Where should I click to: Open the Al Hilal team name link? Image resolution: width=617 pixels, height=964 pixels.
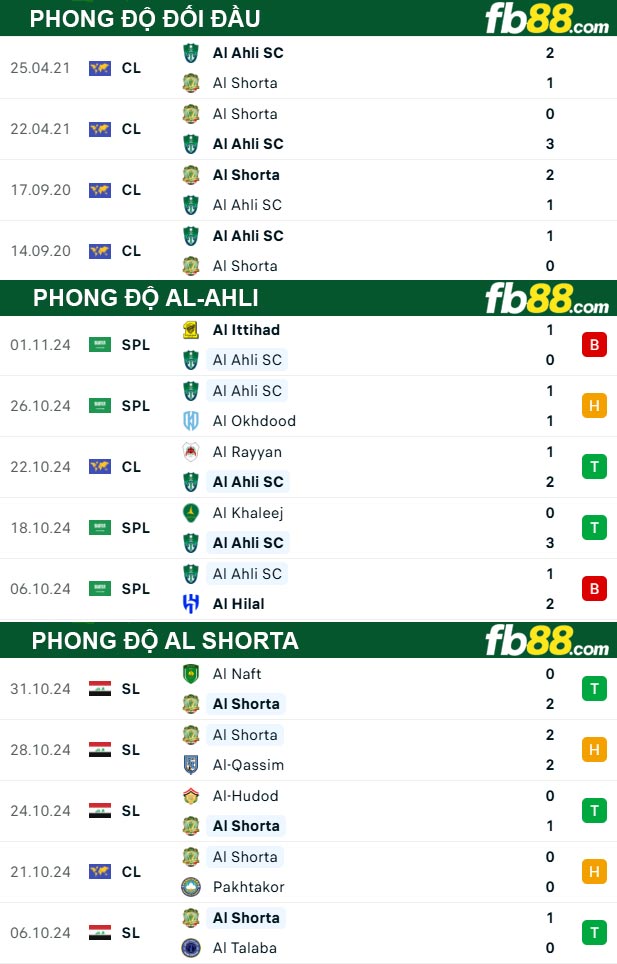(239, 604)
